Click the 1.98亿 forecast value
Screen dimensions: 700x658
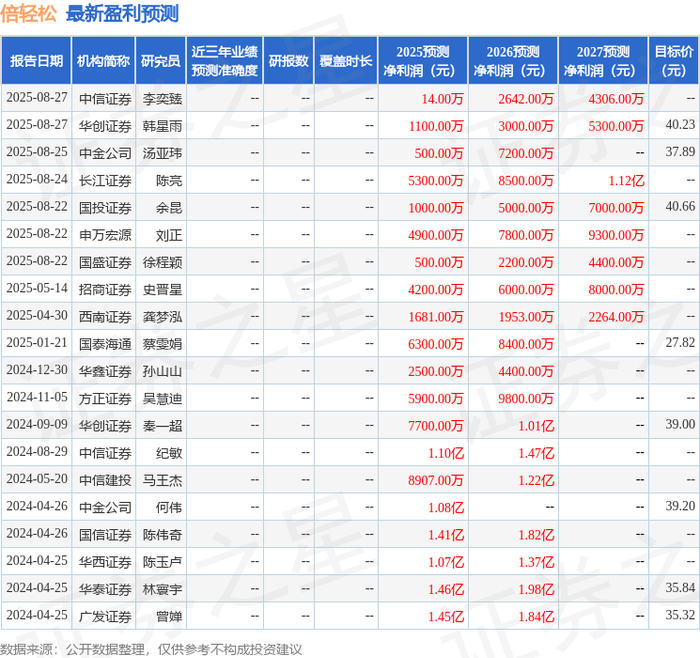pos(536,589)
